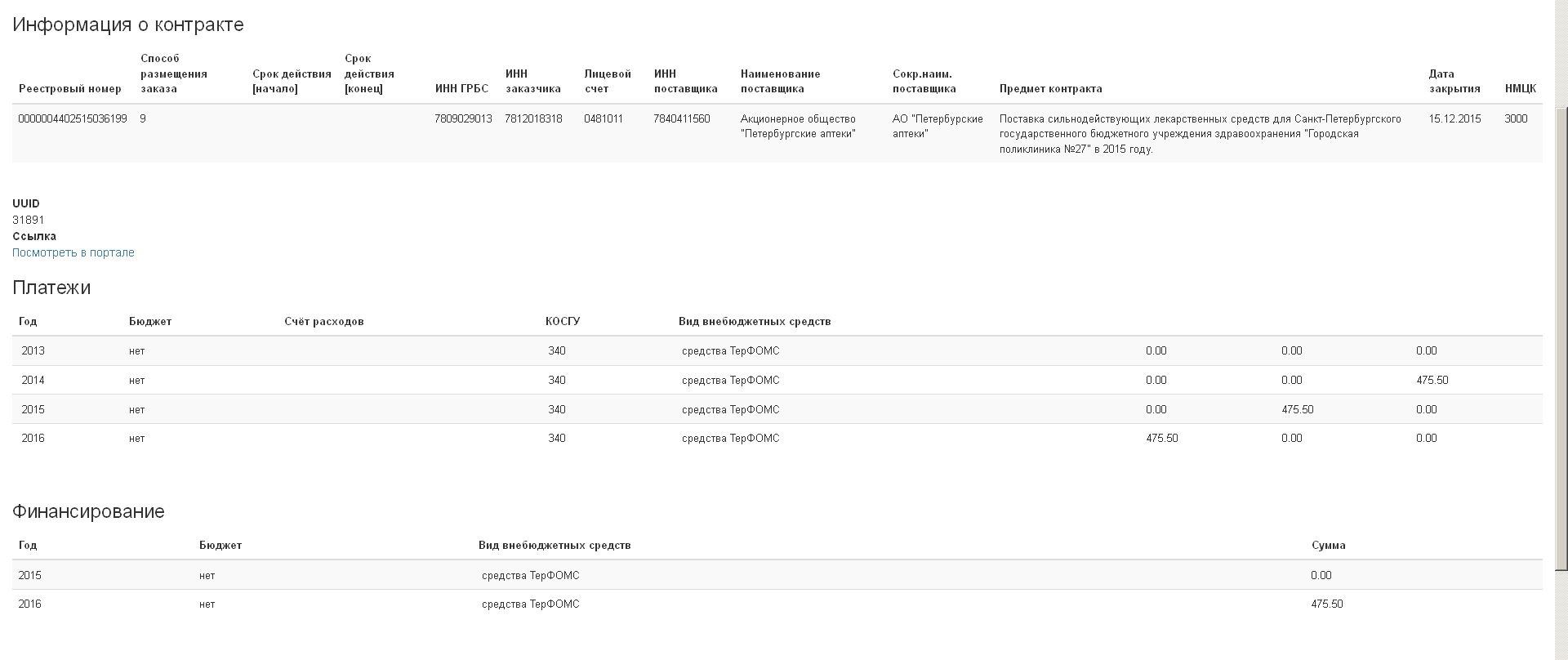Viewport: 1568px width, 660px height.
Task: Click the 'КОСГУ' header in Платежи
Action: [x=563, y=321]
